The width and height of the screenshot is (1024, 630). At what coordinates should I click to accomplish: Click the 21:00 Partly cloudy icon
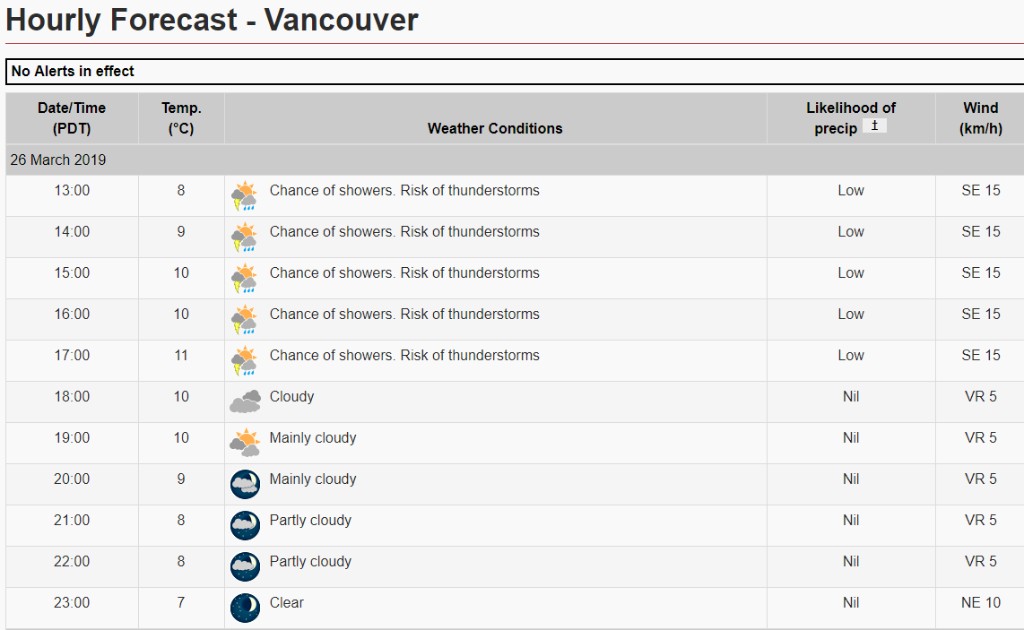tap(245, 525)
